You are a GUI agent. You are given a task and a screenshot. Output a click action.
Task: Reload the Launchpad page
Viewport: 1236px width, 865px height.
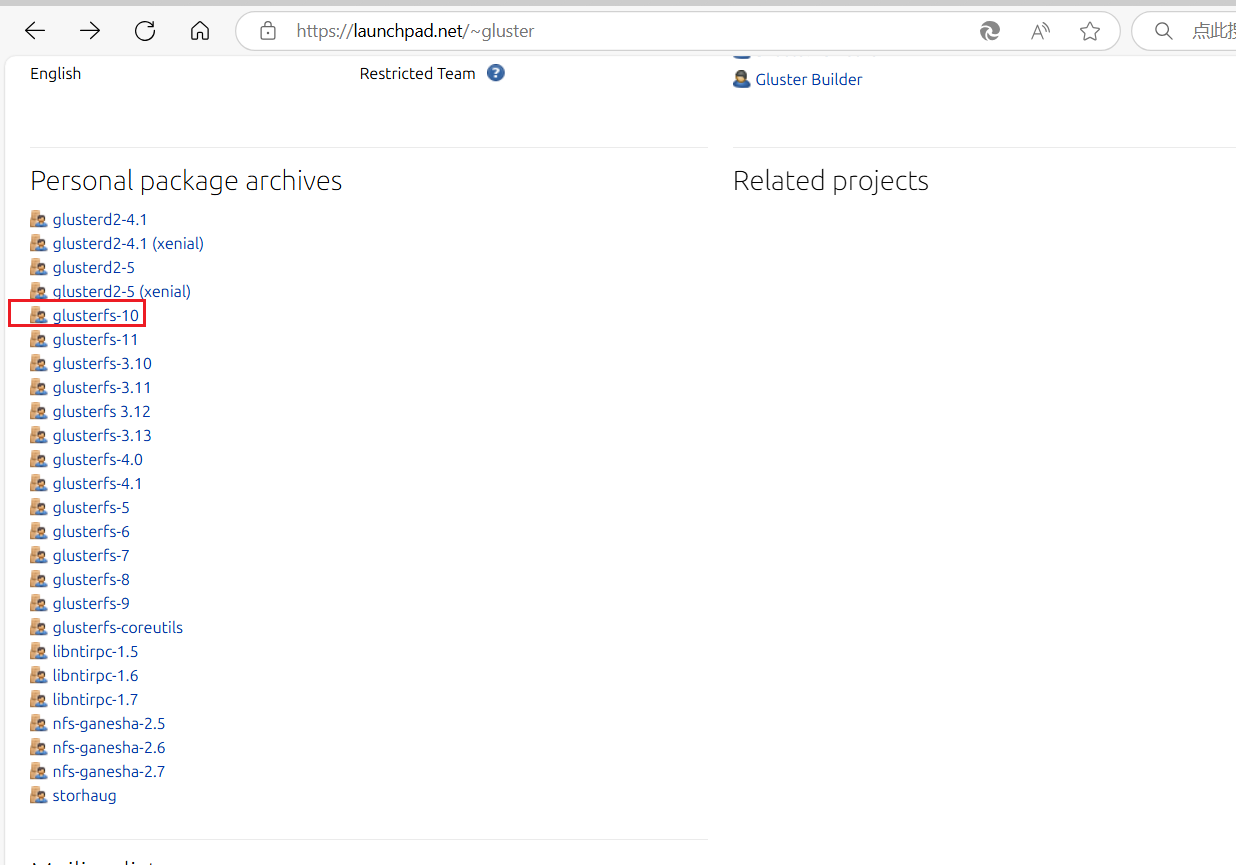(145, 31)
